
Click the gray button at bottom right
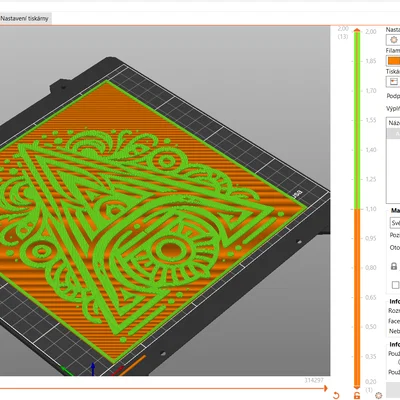click(393, 390)
